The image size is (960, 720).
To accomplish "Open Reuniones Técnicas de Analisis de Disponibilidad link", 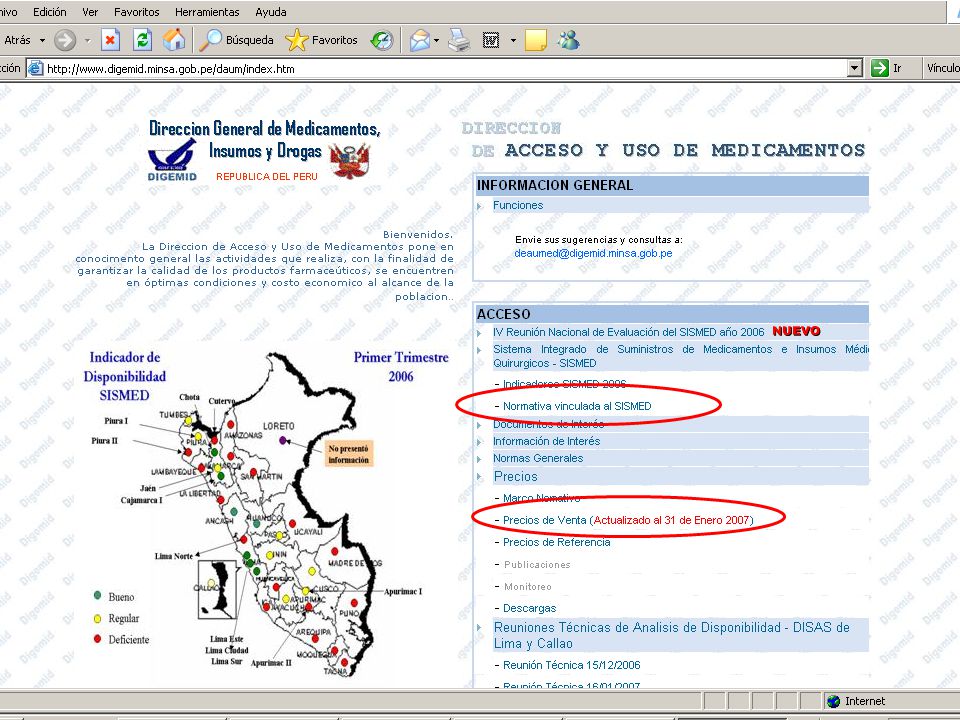I will (672, 635).
